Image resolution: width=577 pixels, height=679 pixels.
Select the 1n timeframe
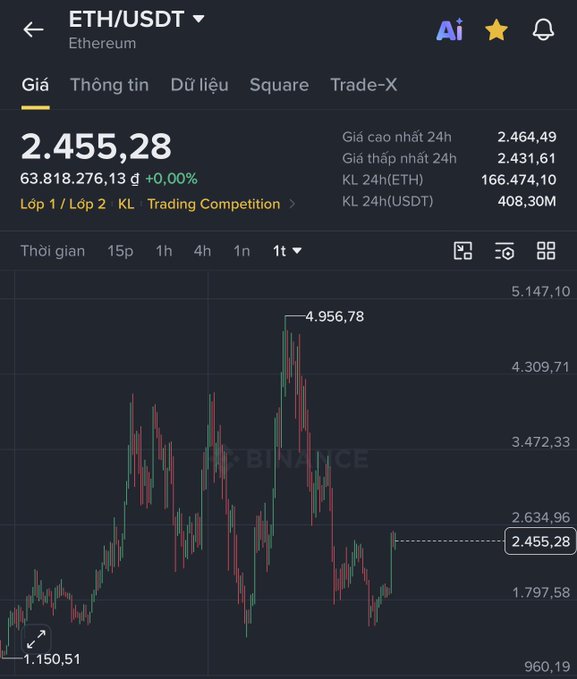(242, 251)
